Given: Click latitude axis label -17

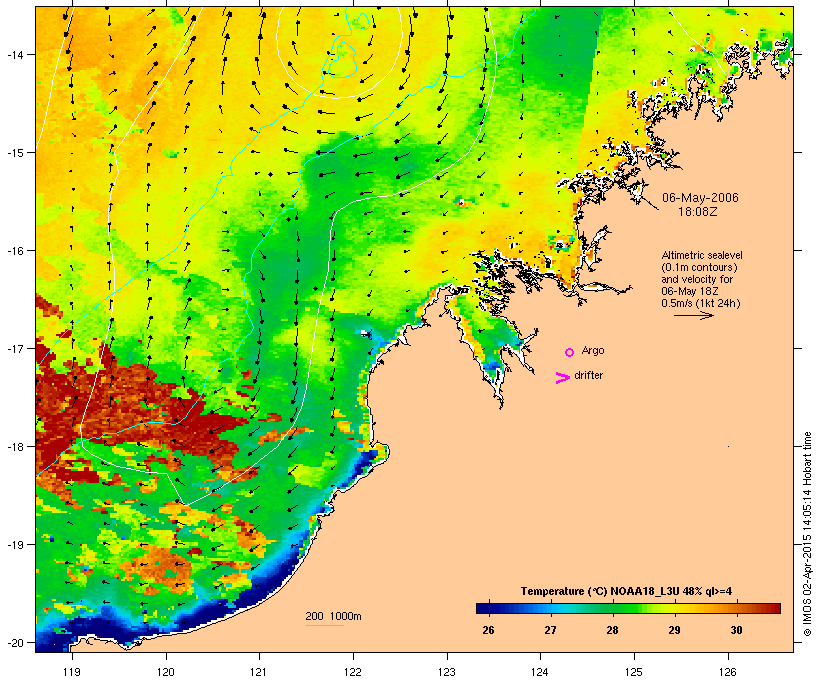Looking at the screenshot, I should (x=14, y=348).
